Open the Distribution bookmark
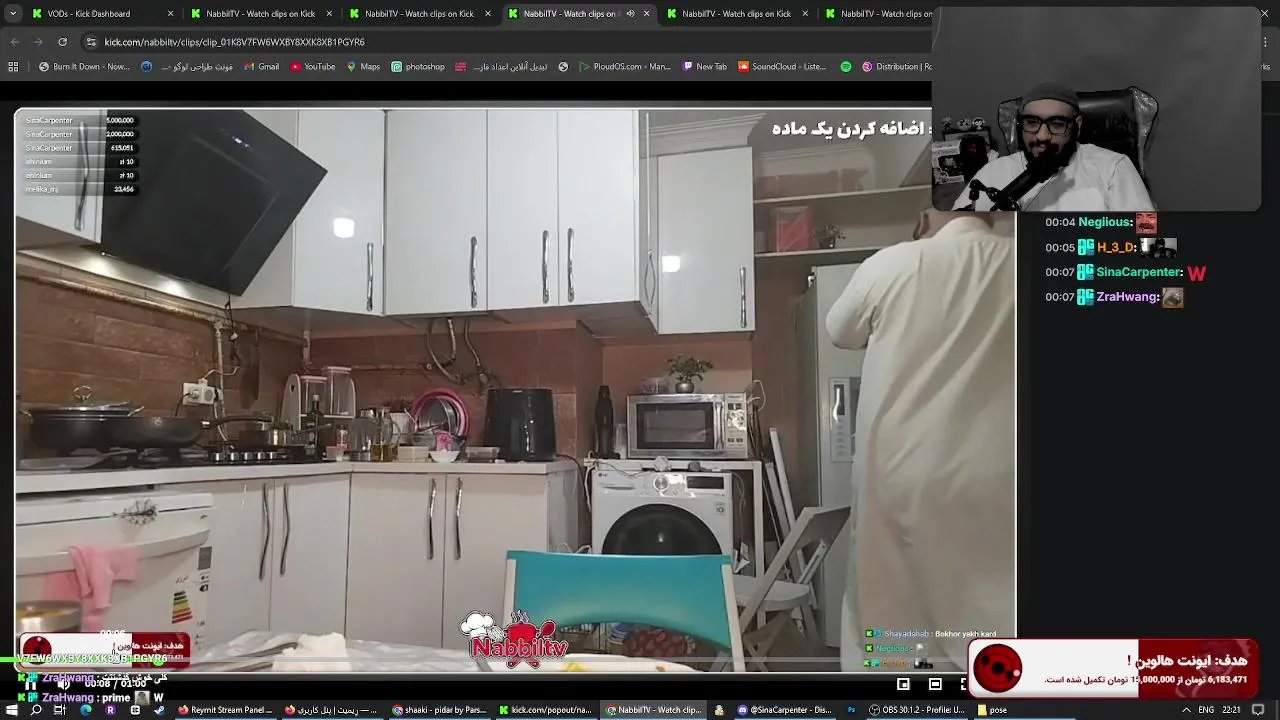The width and height of the screenshot is (1280, 720). 897,67
